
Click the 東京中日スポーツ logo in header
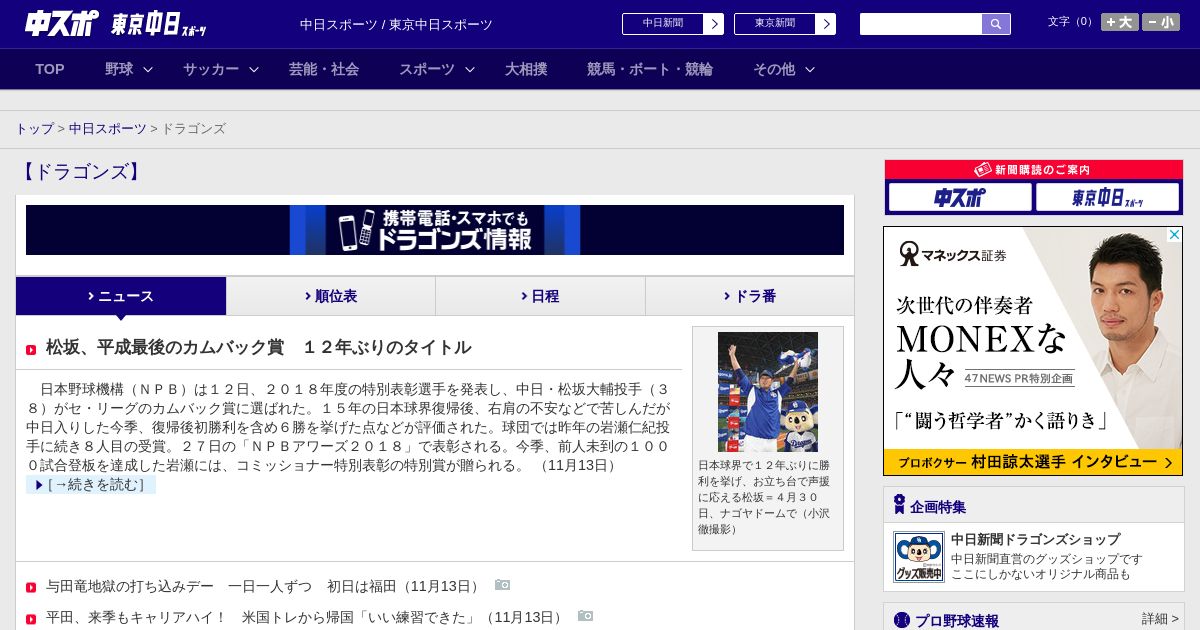click(158, 25)
